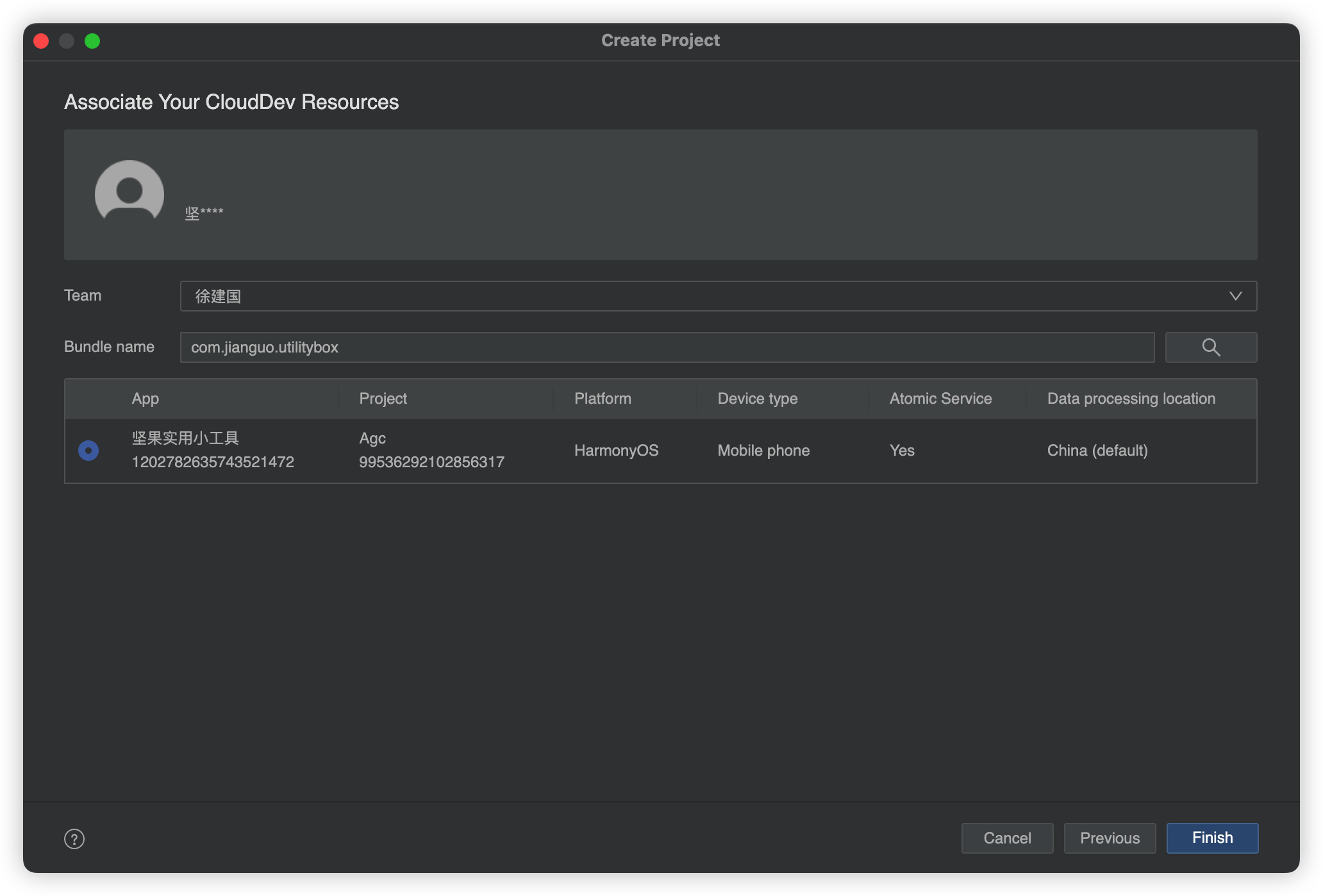Click the user avatar/profile icon
This screenshot has height=896, width=1323.
coord(129,194)
